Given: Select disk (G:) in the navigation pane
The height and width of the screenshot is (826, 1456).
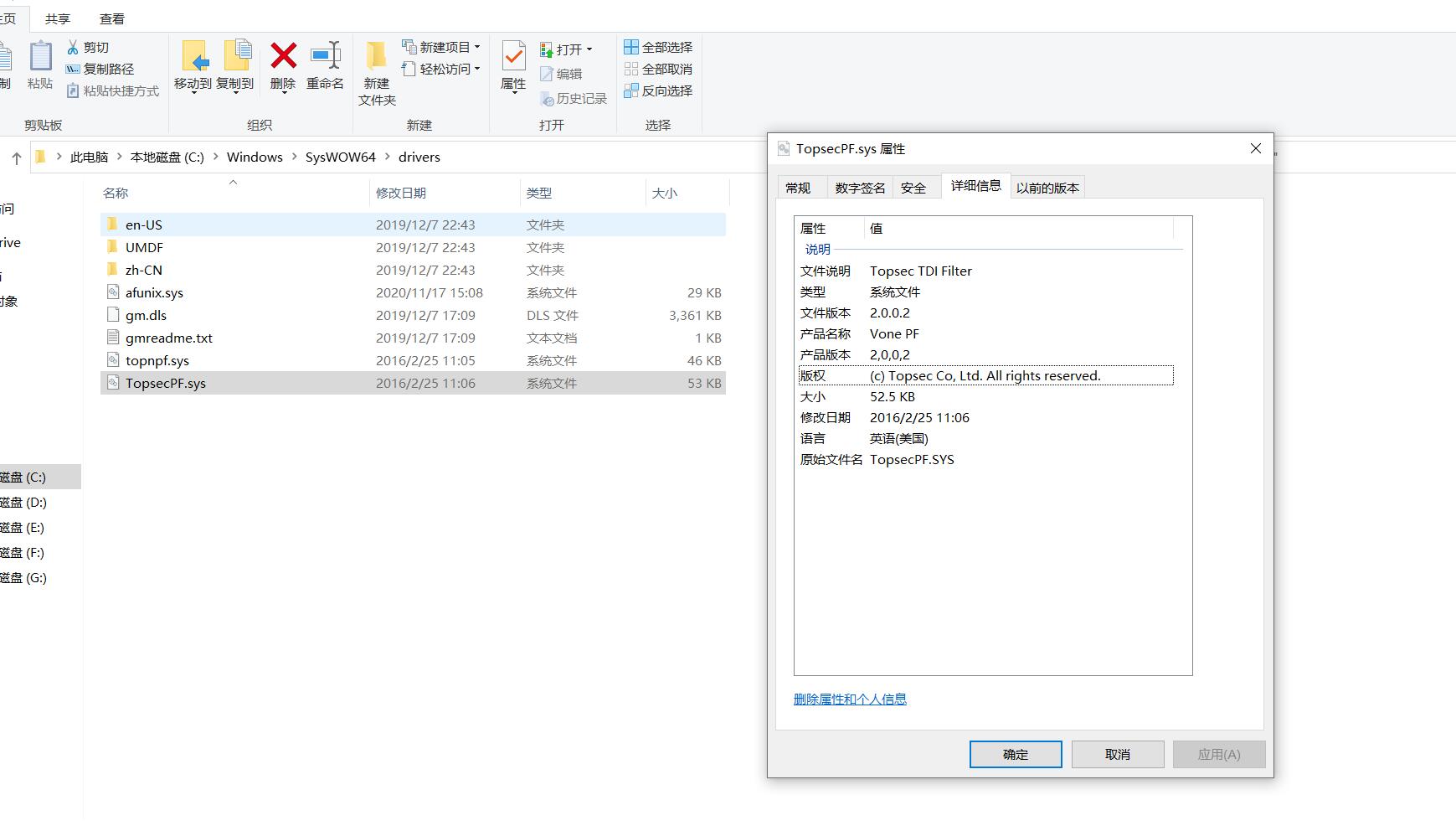Looking at the screenshot, I should (x=23, y=578).
